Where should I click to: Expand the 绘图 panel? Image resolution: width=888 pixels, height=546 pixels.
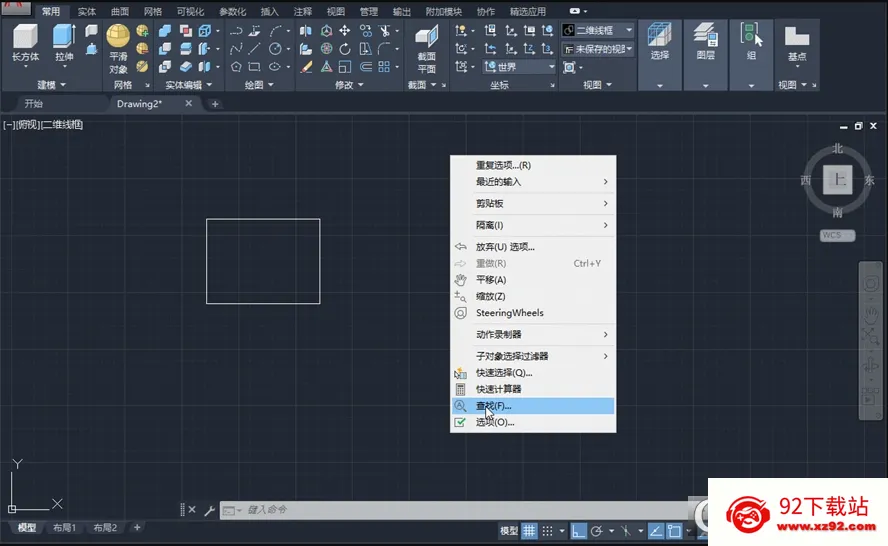coord(259,85)
